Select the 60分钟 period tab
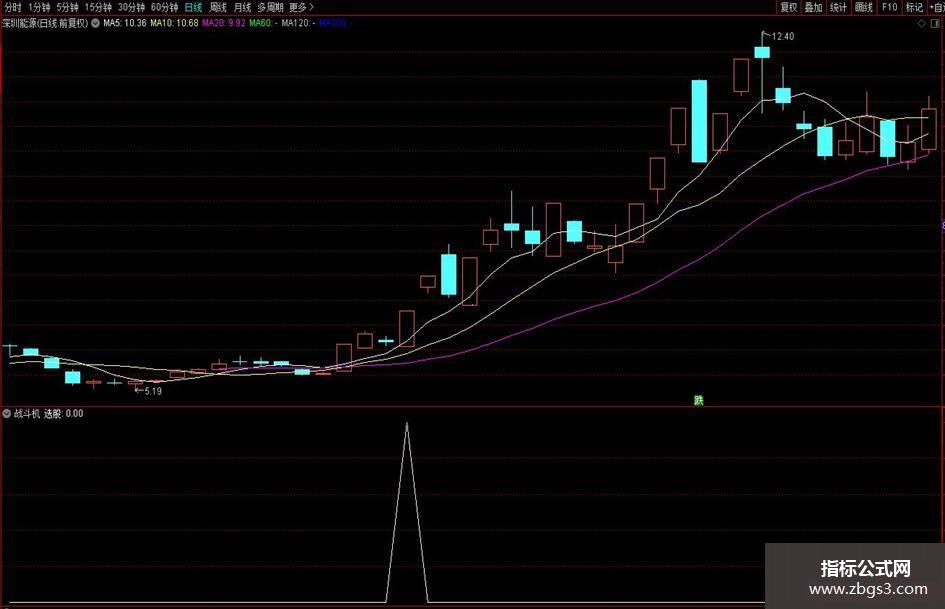The image size is (945, 609). coord(165,7)
